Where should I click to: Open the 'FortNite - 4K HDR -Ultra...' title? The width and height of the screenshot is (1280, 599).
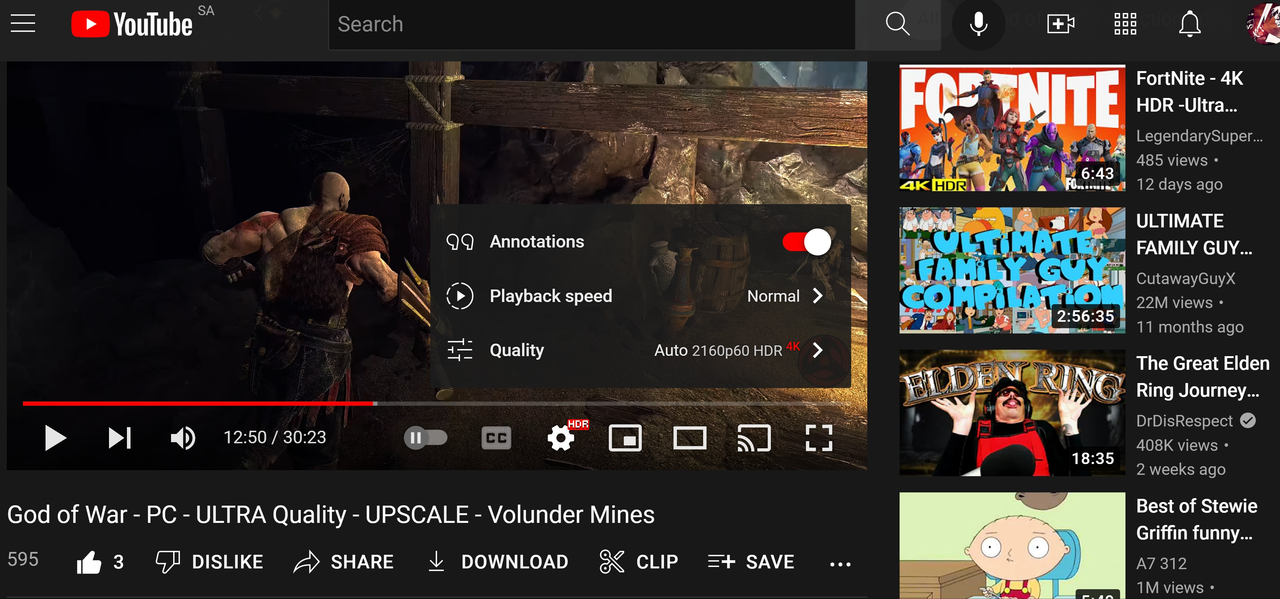[x=1189, y=91]
